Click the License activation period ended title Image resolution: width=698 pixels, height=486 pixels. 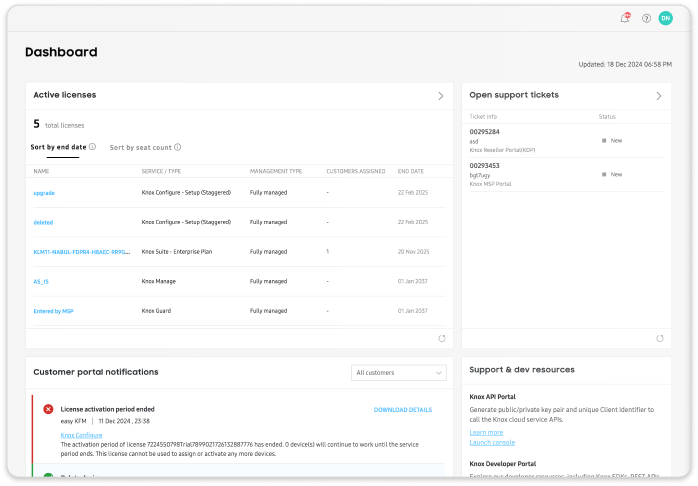[x=107, y=409]
